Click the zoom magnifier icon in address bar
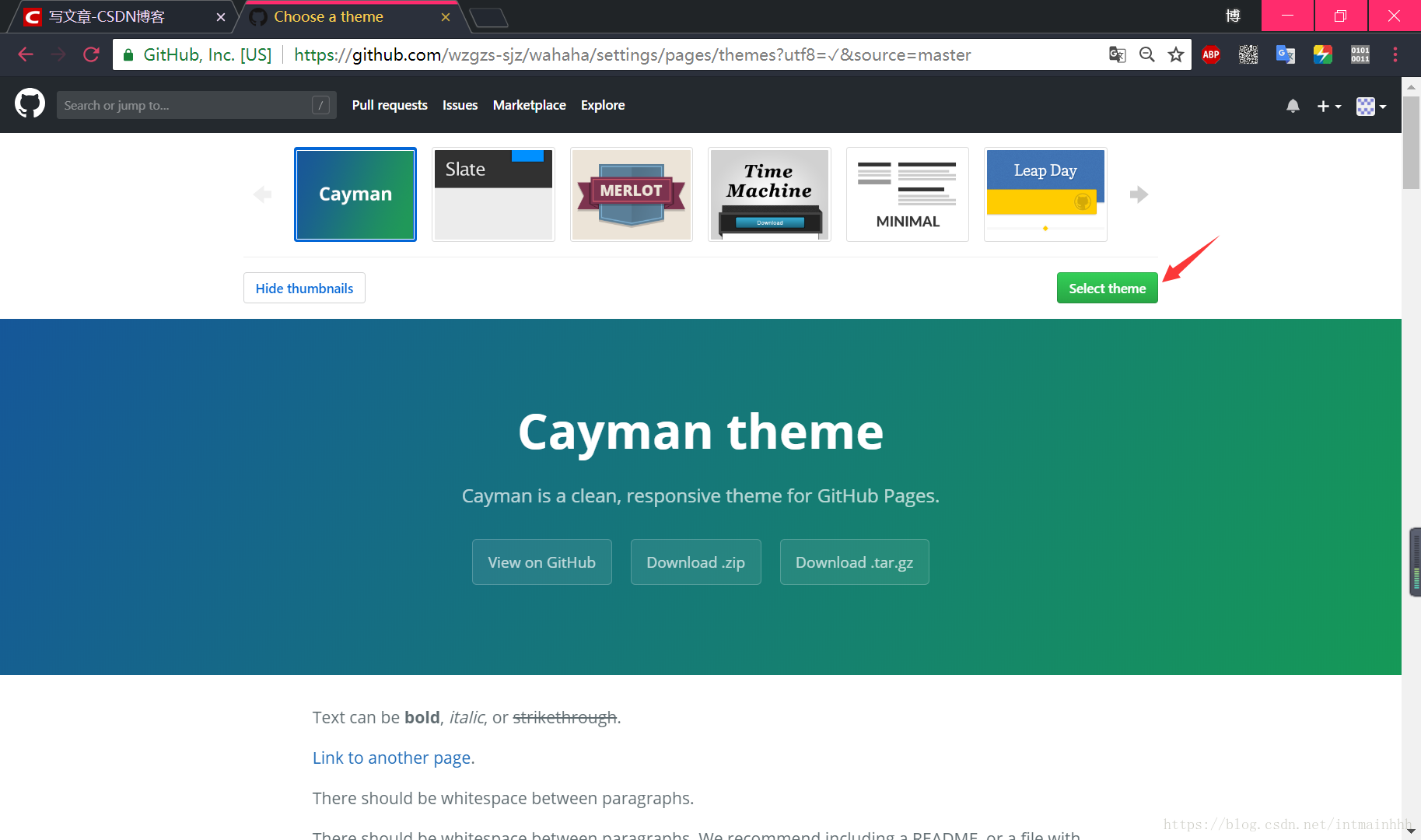This screenshot has height=840, width=1421. click(x=1146, y=54)
